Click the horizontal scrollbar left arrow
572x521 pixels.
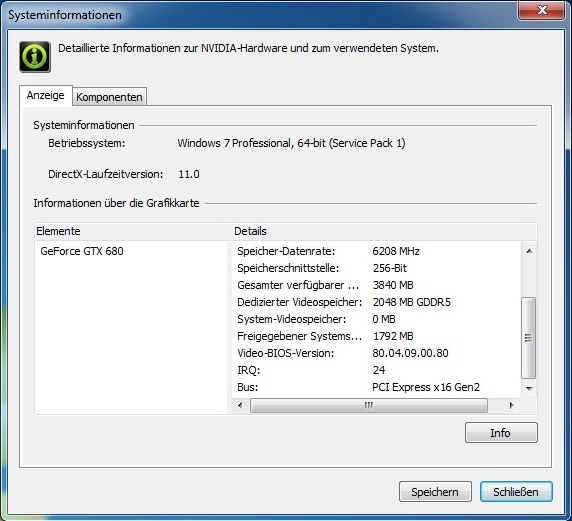point(240,405)
